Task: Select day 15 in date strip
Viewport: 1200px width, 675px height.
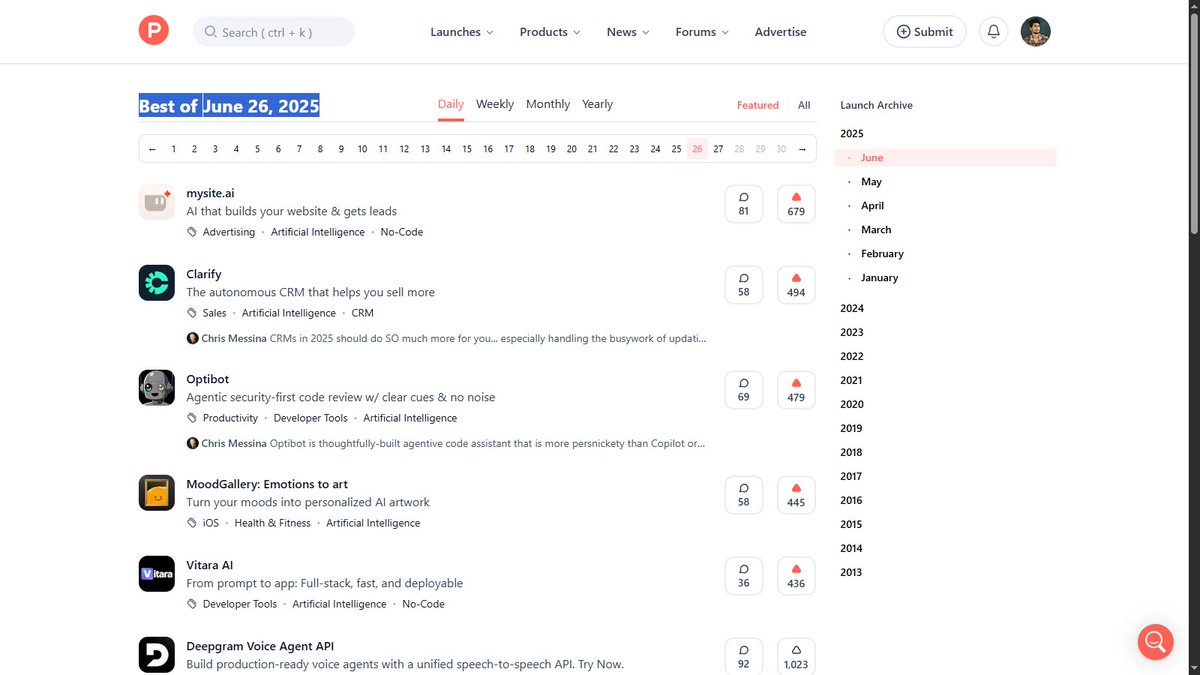Action: click(x=467, y=149)
